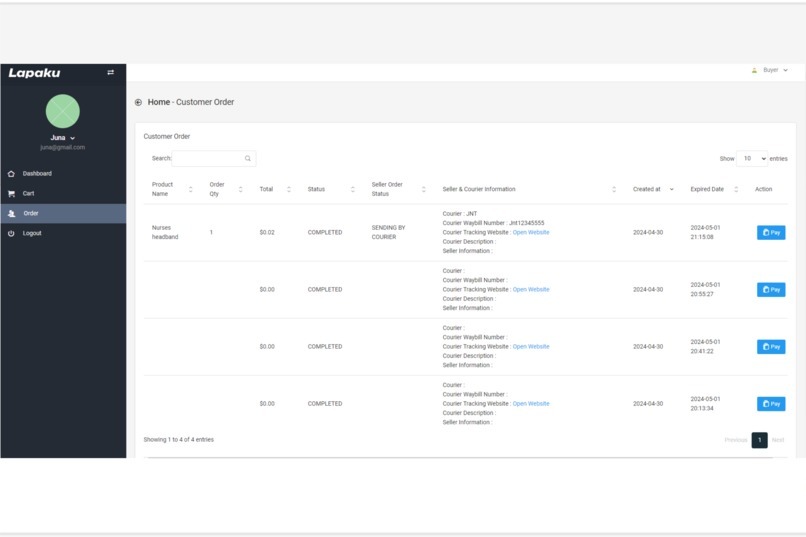Sort by the Product Name column
The width and height of the screenshot is (806, 537).
tap(172, 189)
